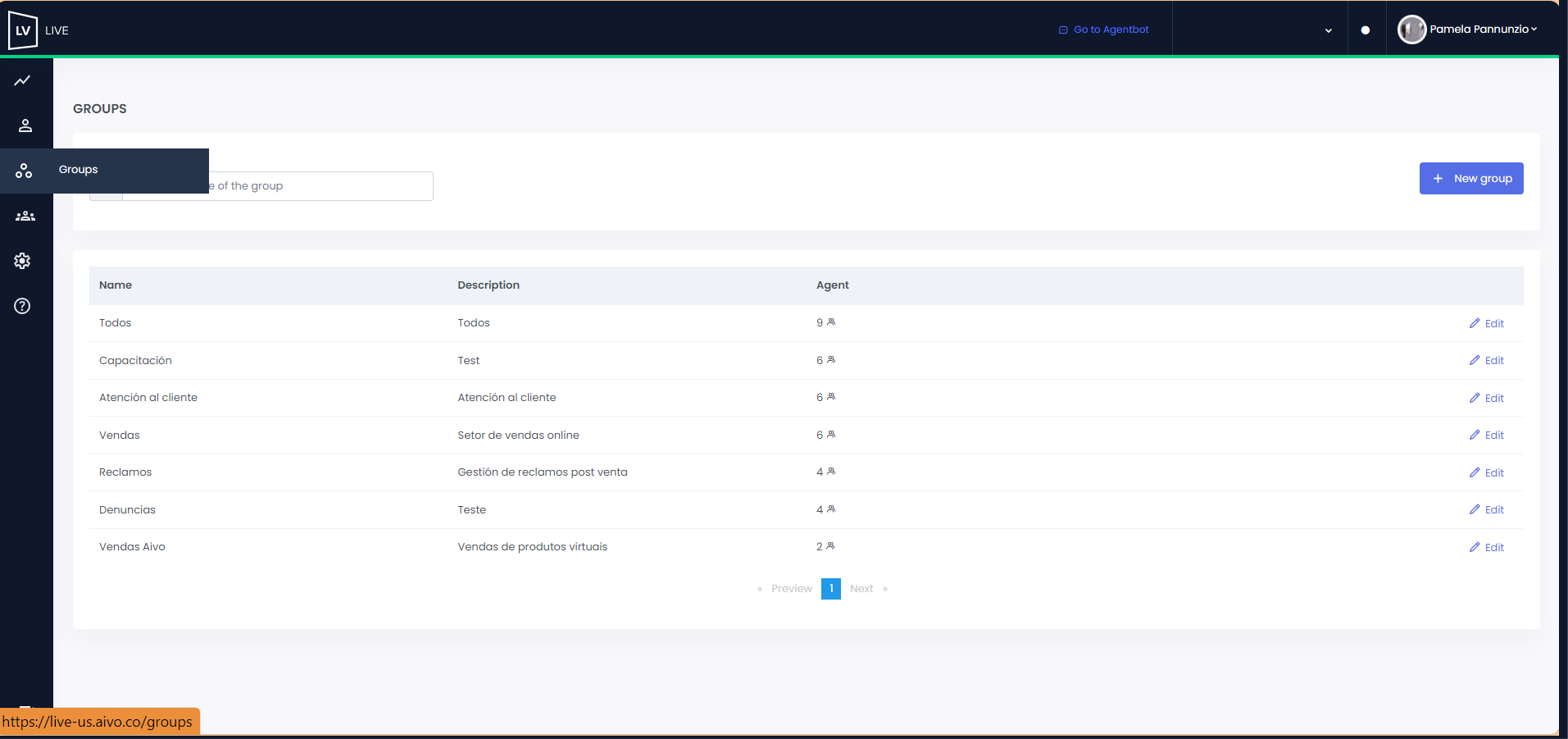Focus the group name search field
The width and height of the screenshot is (1568, 739).
320,186
